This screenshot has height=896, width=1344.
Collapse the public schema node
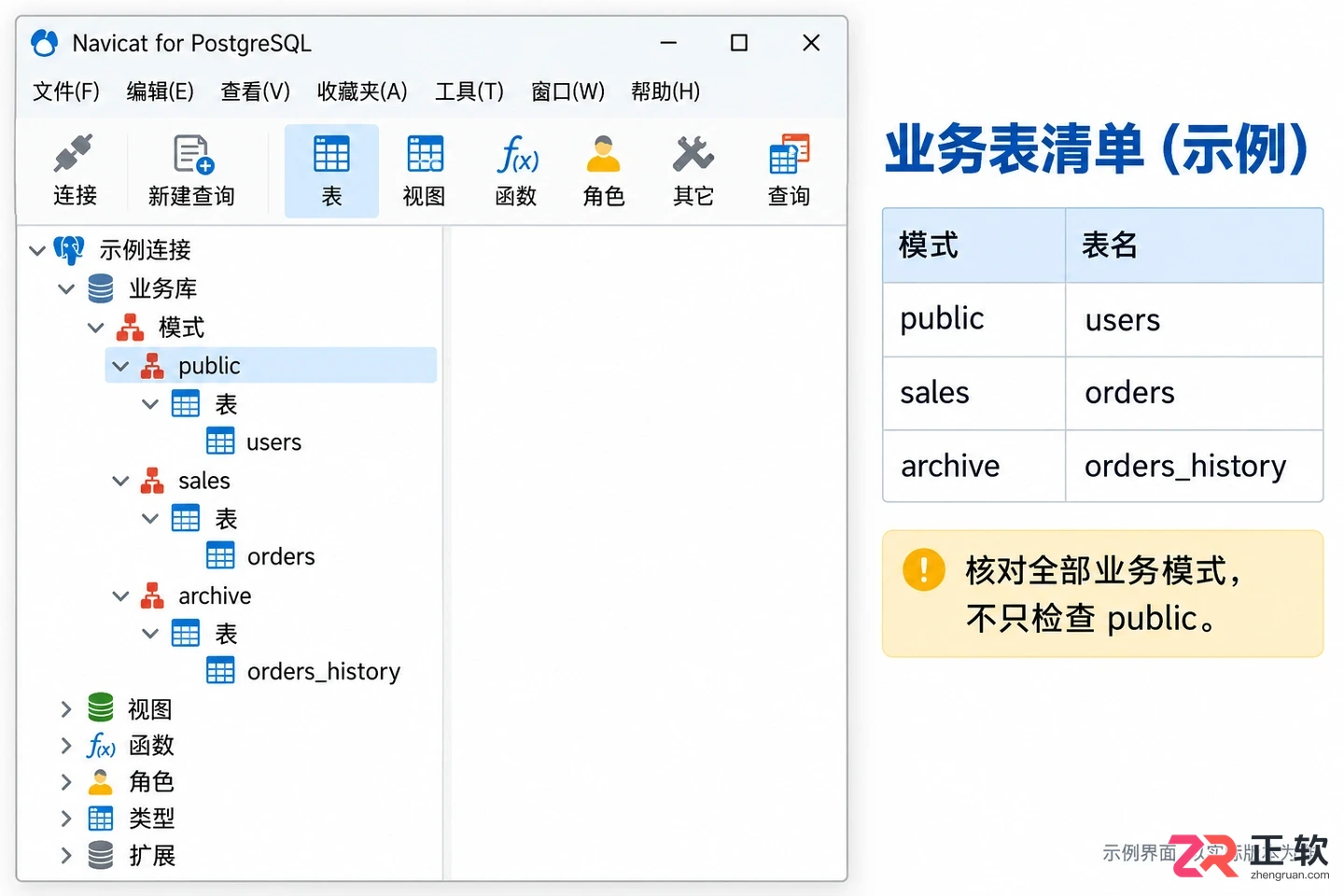click(120, 366)
